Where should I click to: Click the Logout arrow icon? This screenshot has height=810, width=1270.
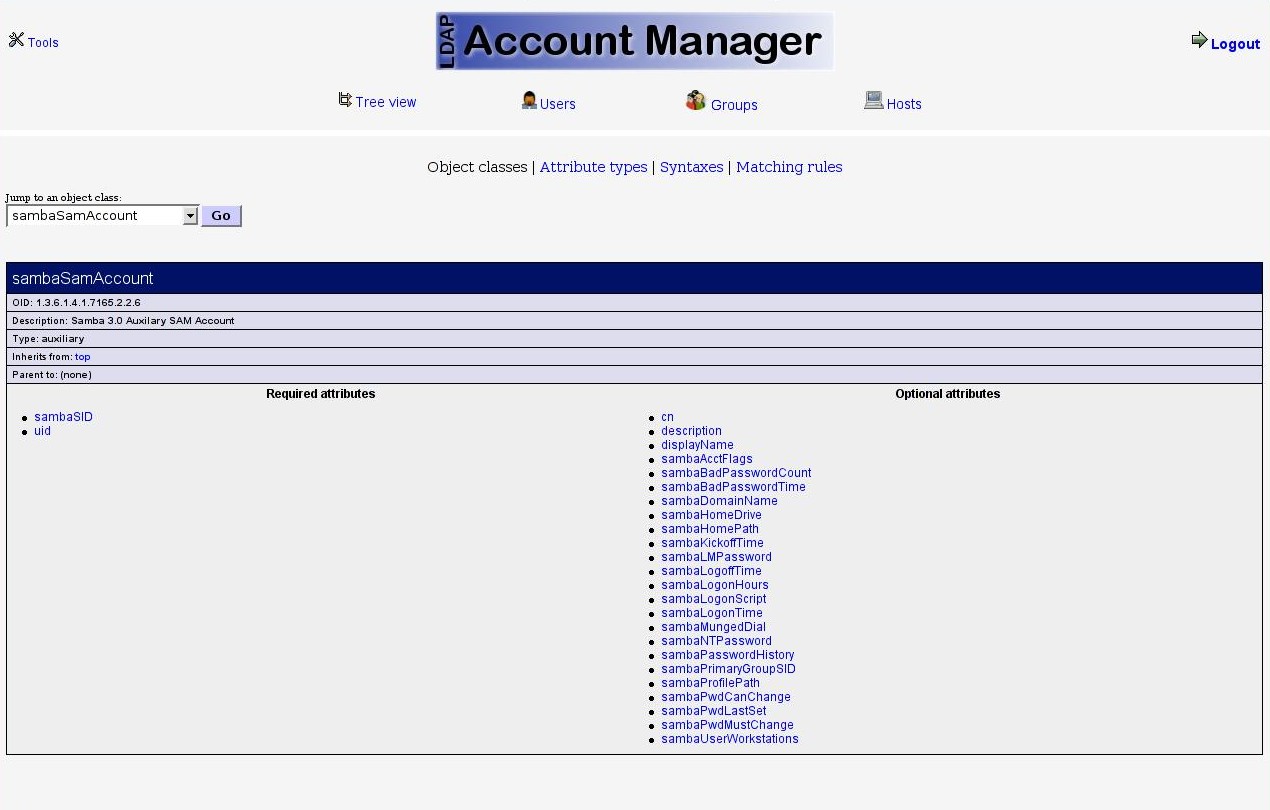(x=1199, y=40)
